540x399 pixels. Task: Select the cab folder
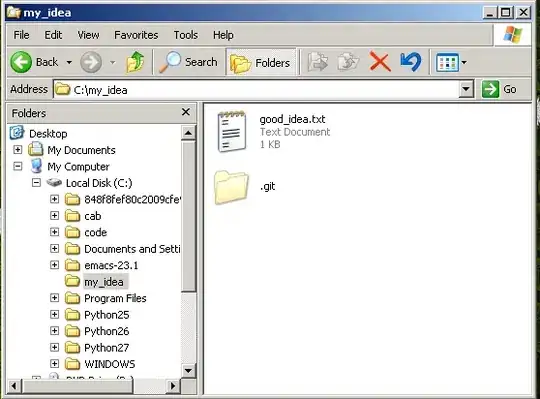pos(93,216)
